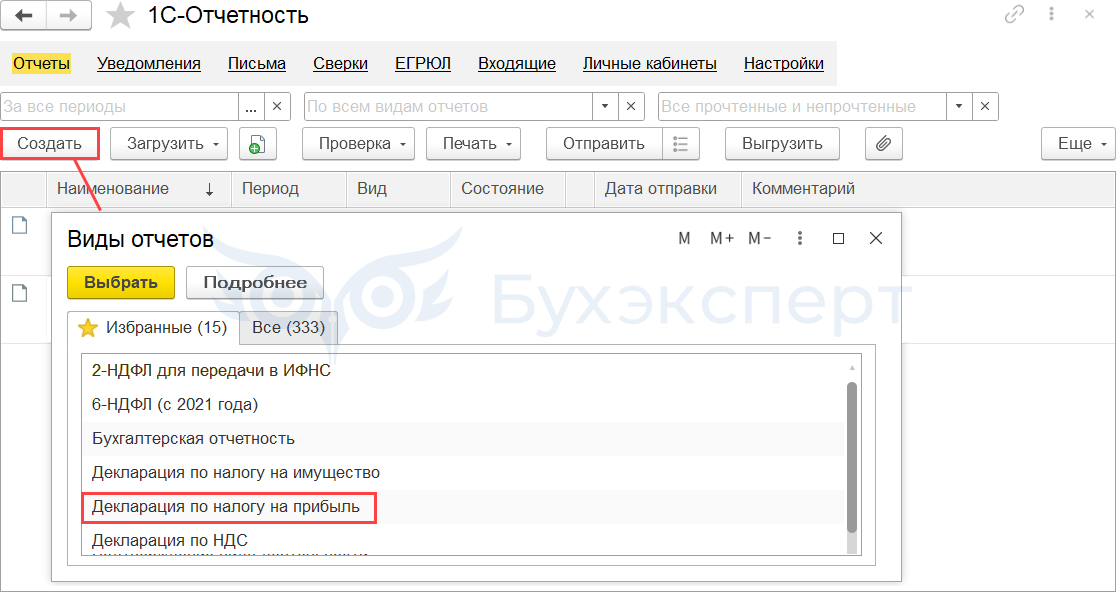The height and width of the screenshot is (592, 1116).
Task: Select 2-НДФЛ для передачи в ИФНС
Action: click(463, 371)
